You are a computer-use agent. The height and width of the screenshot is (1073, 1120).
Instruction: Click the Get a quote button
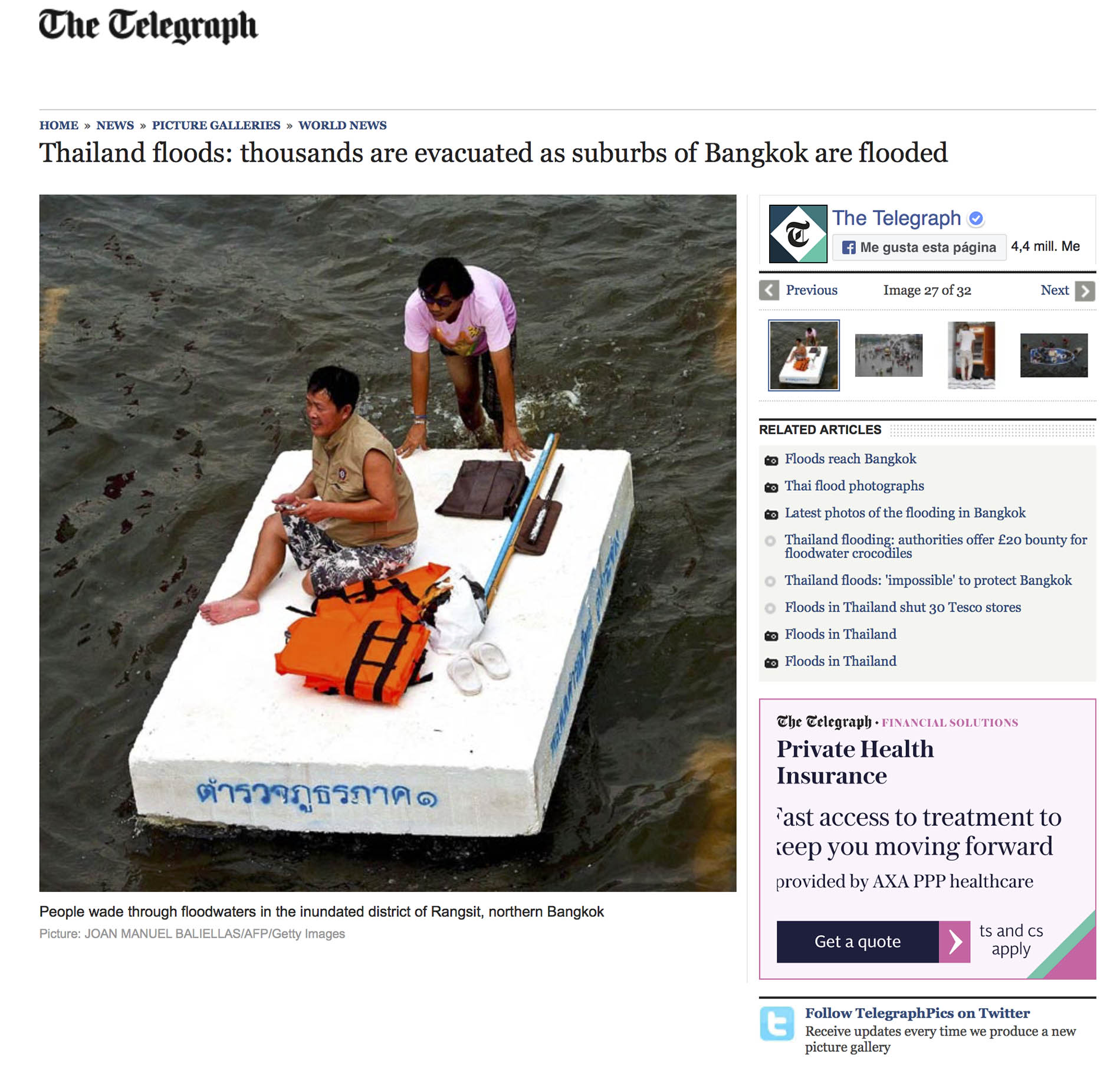point(873,941)
